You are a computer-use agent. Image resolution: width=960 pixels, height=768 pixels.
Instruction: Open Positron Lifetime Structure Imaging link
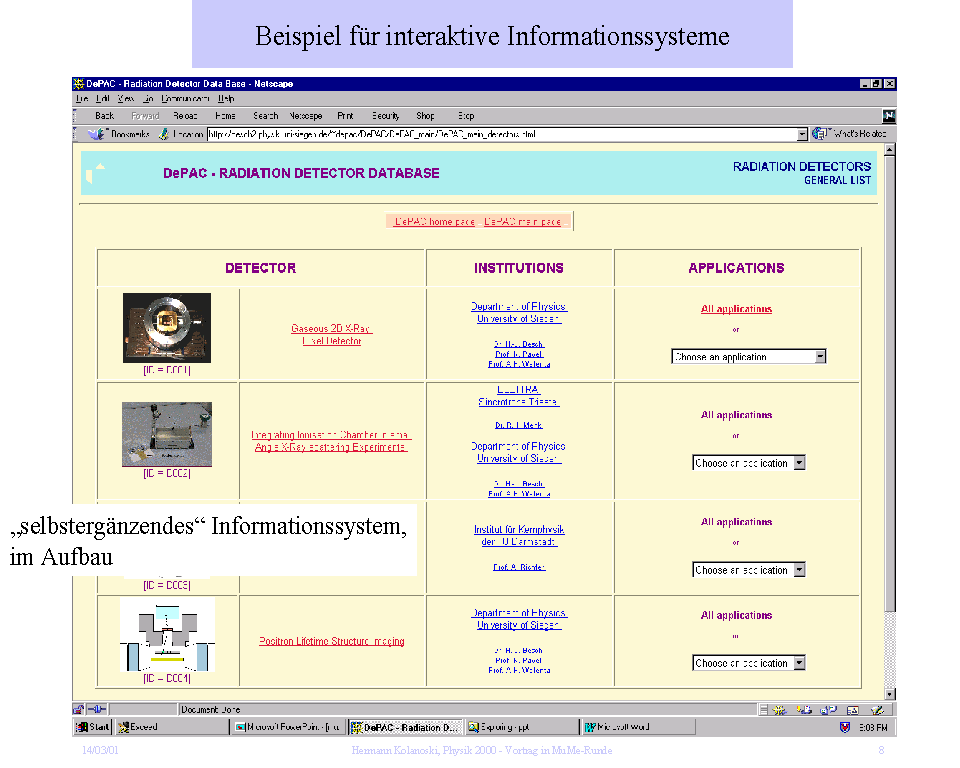[332, 641]
